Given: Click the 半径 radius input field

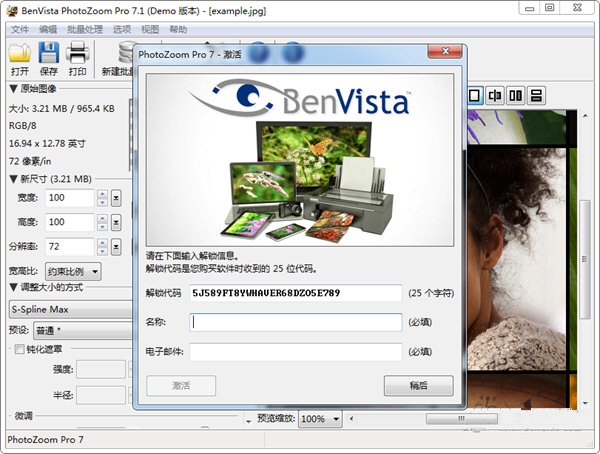Looking at the screenshot, I should point(101,395).
